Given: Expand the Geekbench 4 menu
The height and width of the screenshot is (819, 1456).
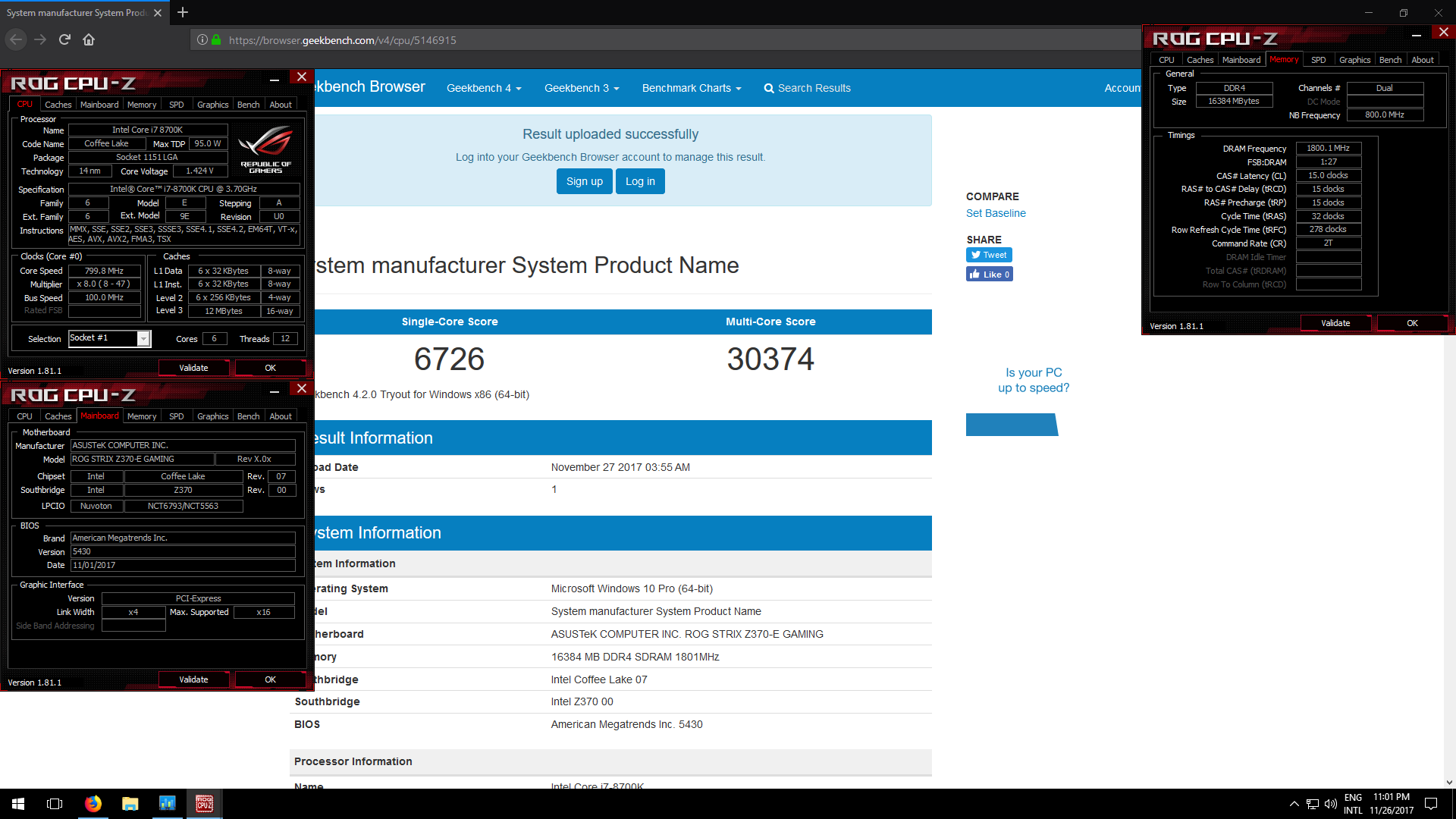Looking at the screenshot, I should [484, 88].
